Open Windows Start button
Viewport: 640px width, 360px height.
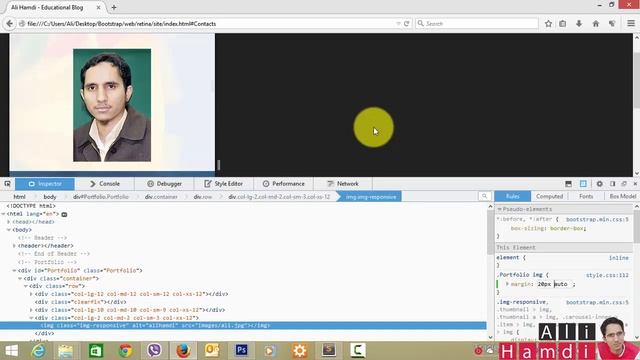(x=11, y=351)
